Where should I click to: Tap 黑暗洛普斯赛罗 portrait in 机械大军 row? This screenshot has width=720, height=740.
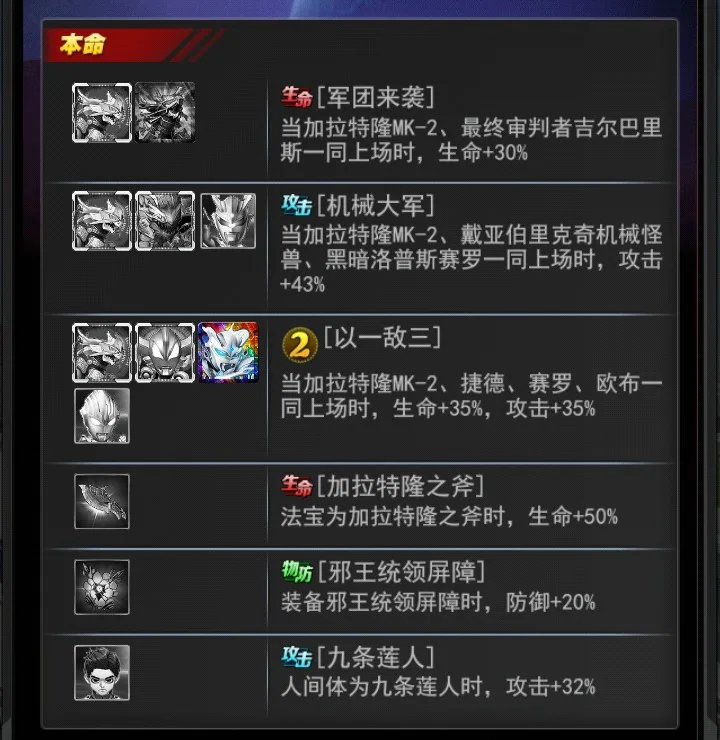click(228, 221)
